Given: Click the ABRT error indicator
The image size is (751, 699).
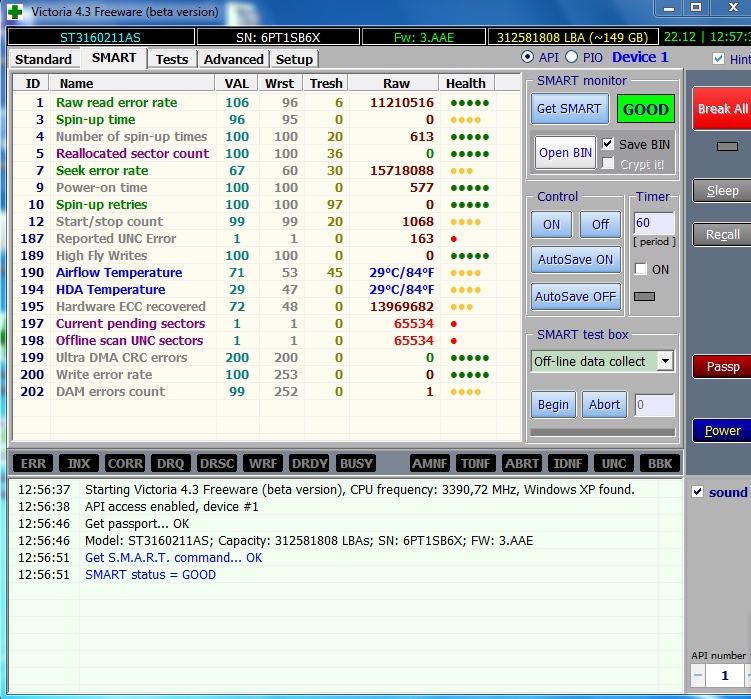Looking at the screenshot, I should pos(522,463).
